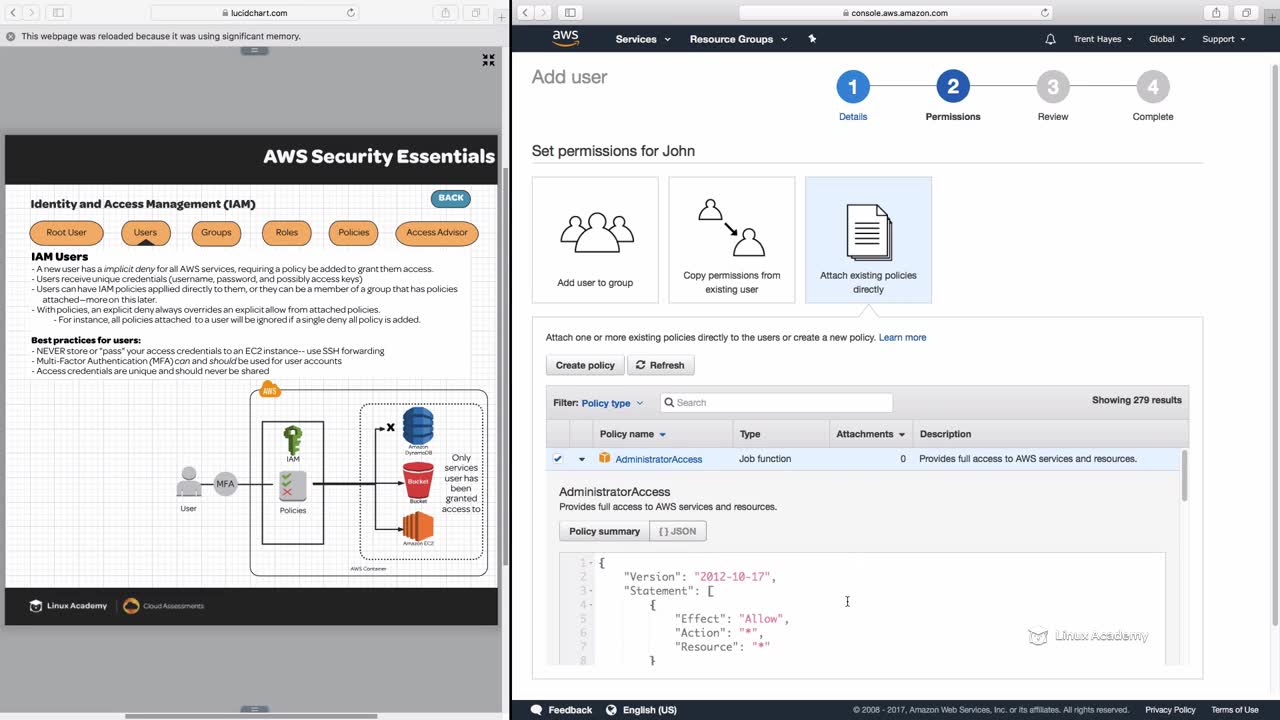Go back in the Lucidchart Safari window
Image resolution: width=1280 pixels, height=720 pixels.
(11, 13)
